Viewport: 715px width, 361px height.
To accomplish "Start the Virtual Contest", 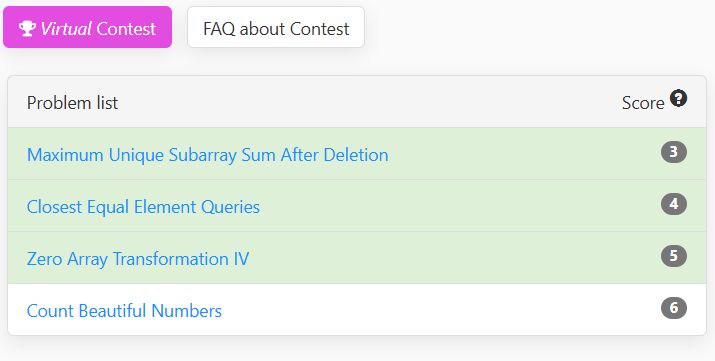I will [x=88, y=27].
